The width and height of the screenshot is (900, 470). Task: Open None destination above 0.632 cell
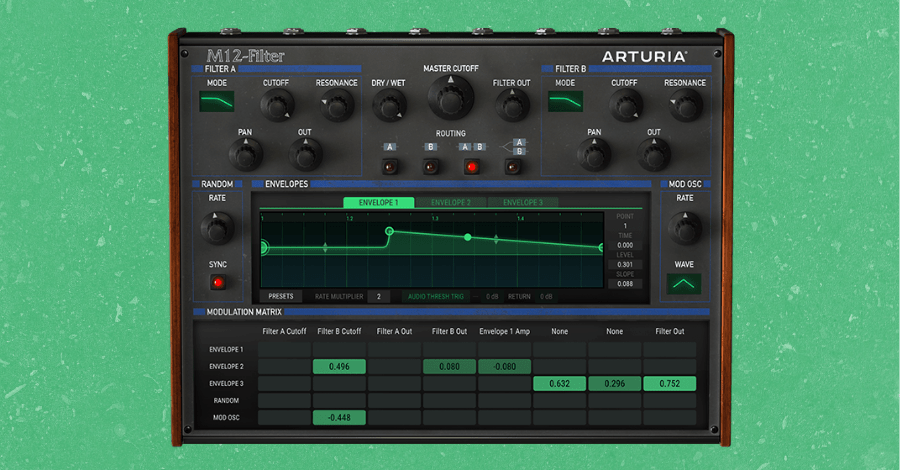coord(560,331)
